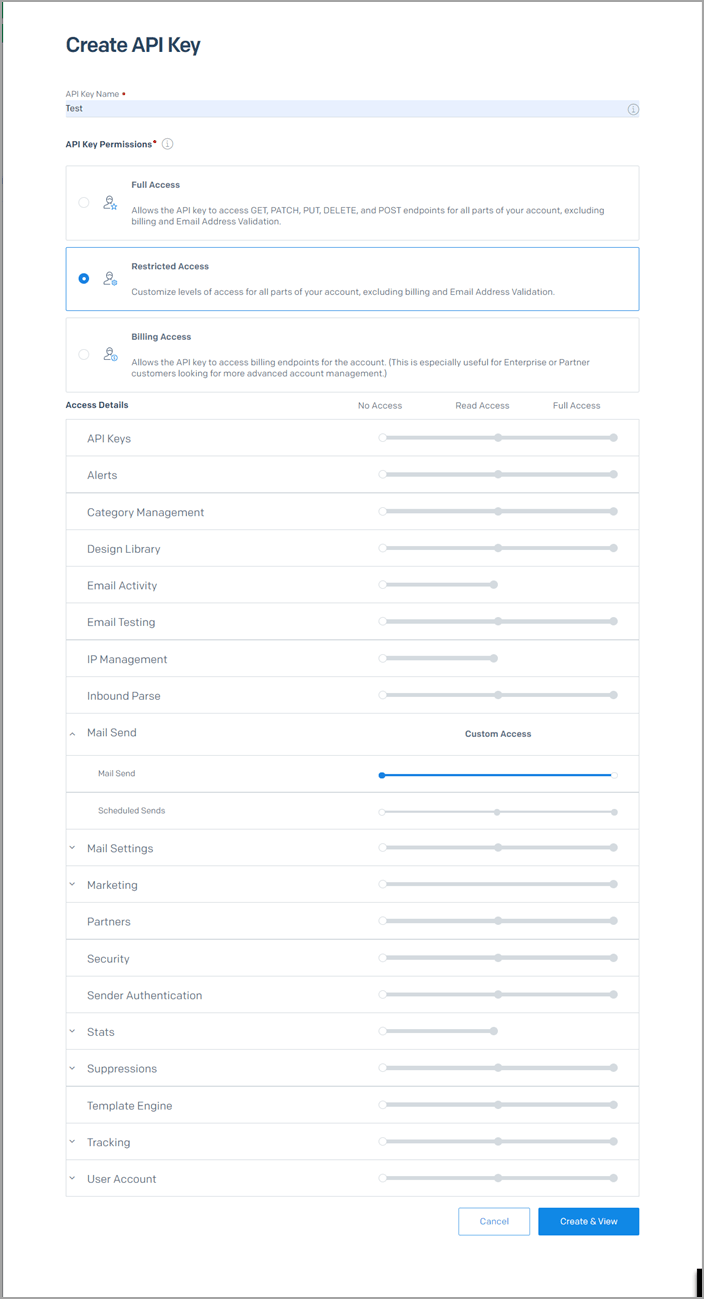Screen dimensions: 704x1299
Task: Set Alerts slider to Read Access
Action: click(x=498, y=475)
